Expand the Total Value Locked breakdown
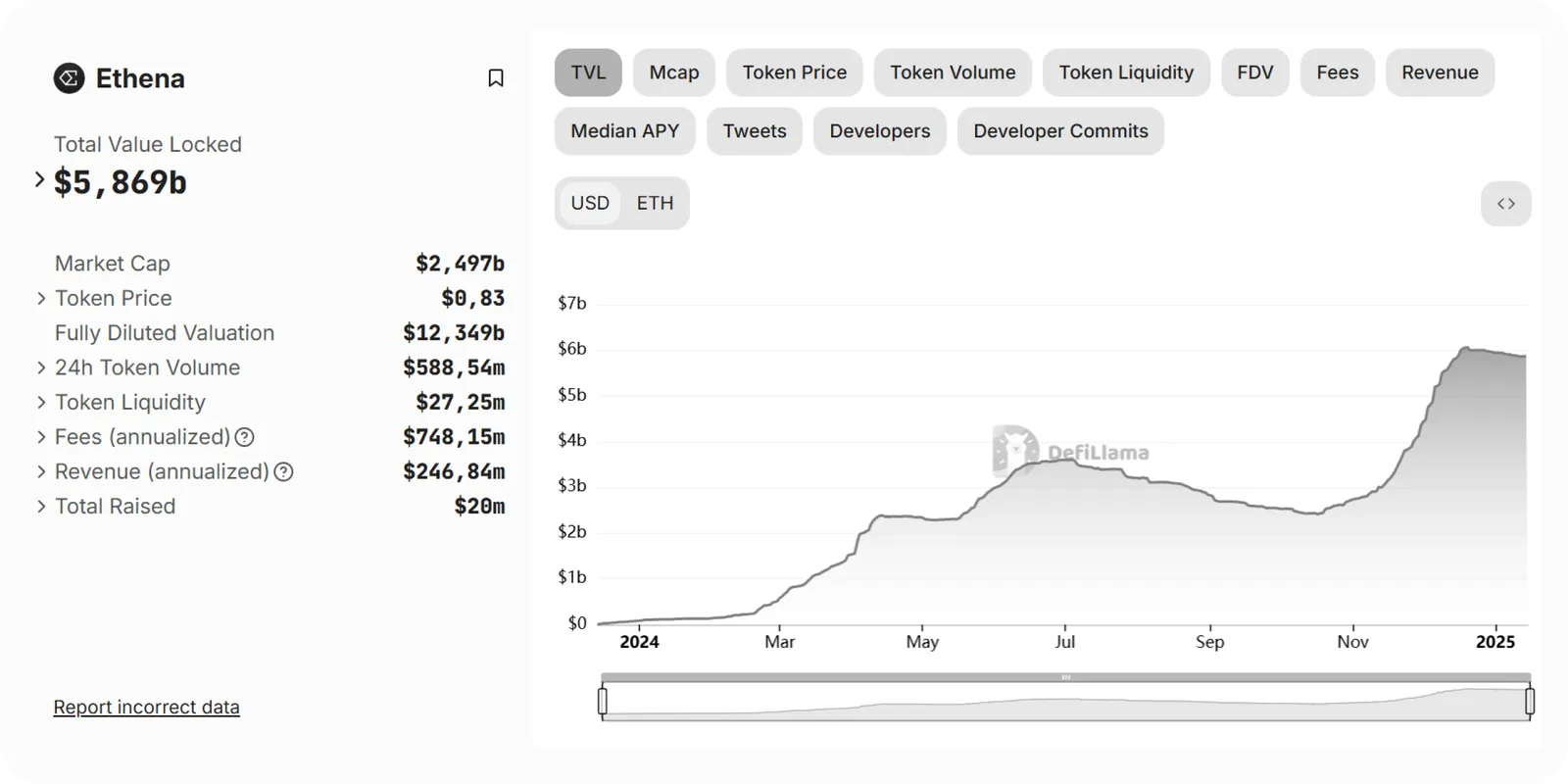 (39, 179)
